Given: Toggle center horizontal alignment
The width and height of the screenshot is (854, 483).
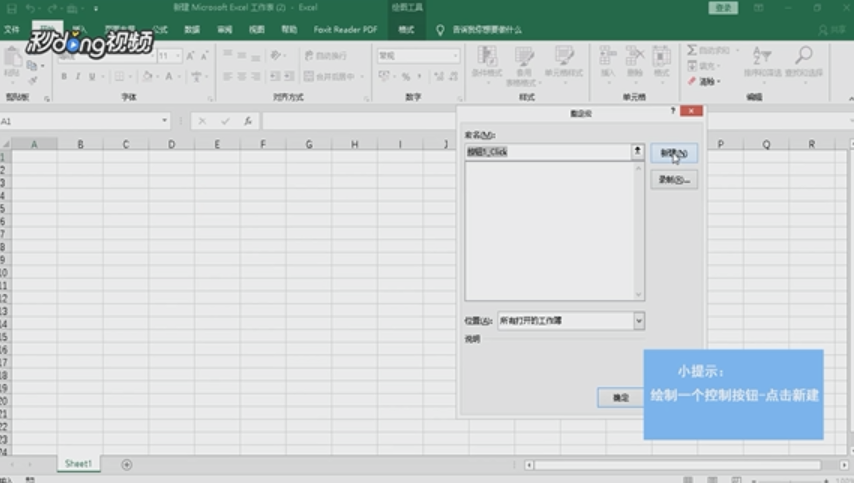Looking at the screenshot, I should [x=241, y=76].
